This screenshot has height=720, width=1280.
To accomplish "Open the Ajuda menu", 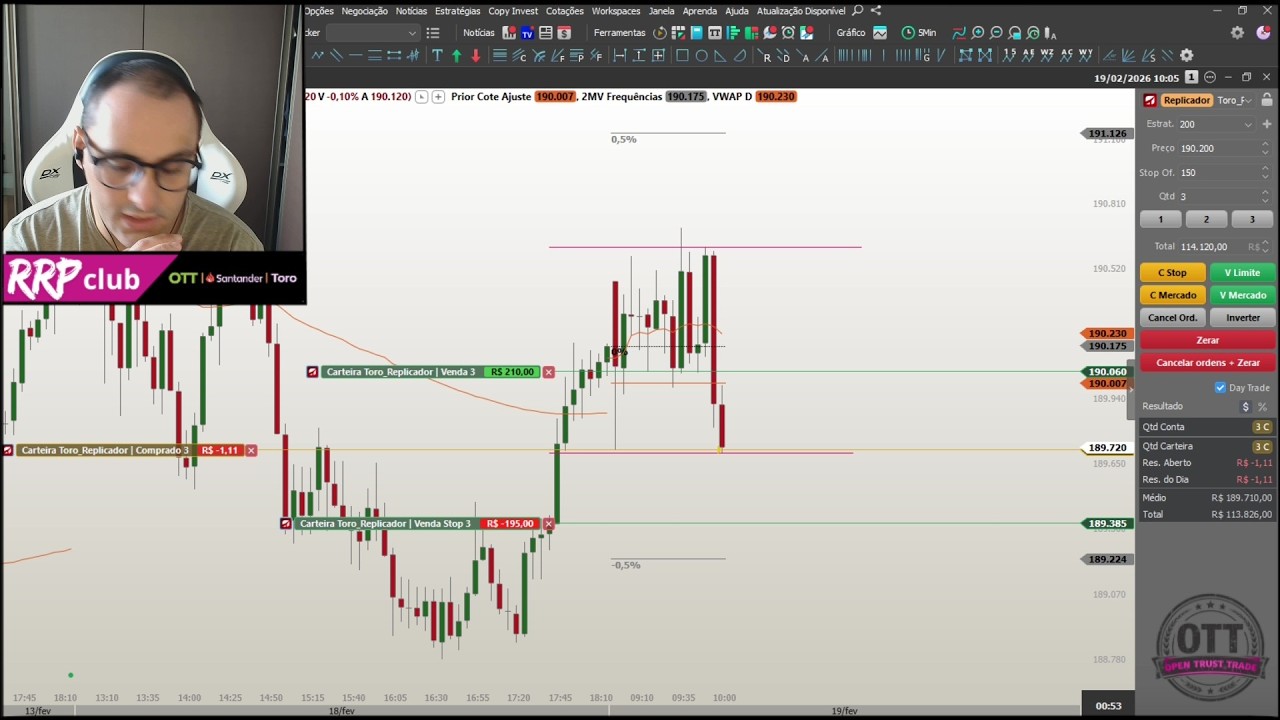I will coord(737,11).
